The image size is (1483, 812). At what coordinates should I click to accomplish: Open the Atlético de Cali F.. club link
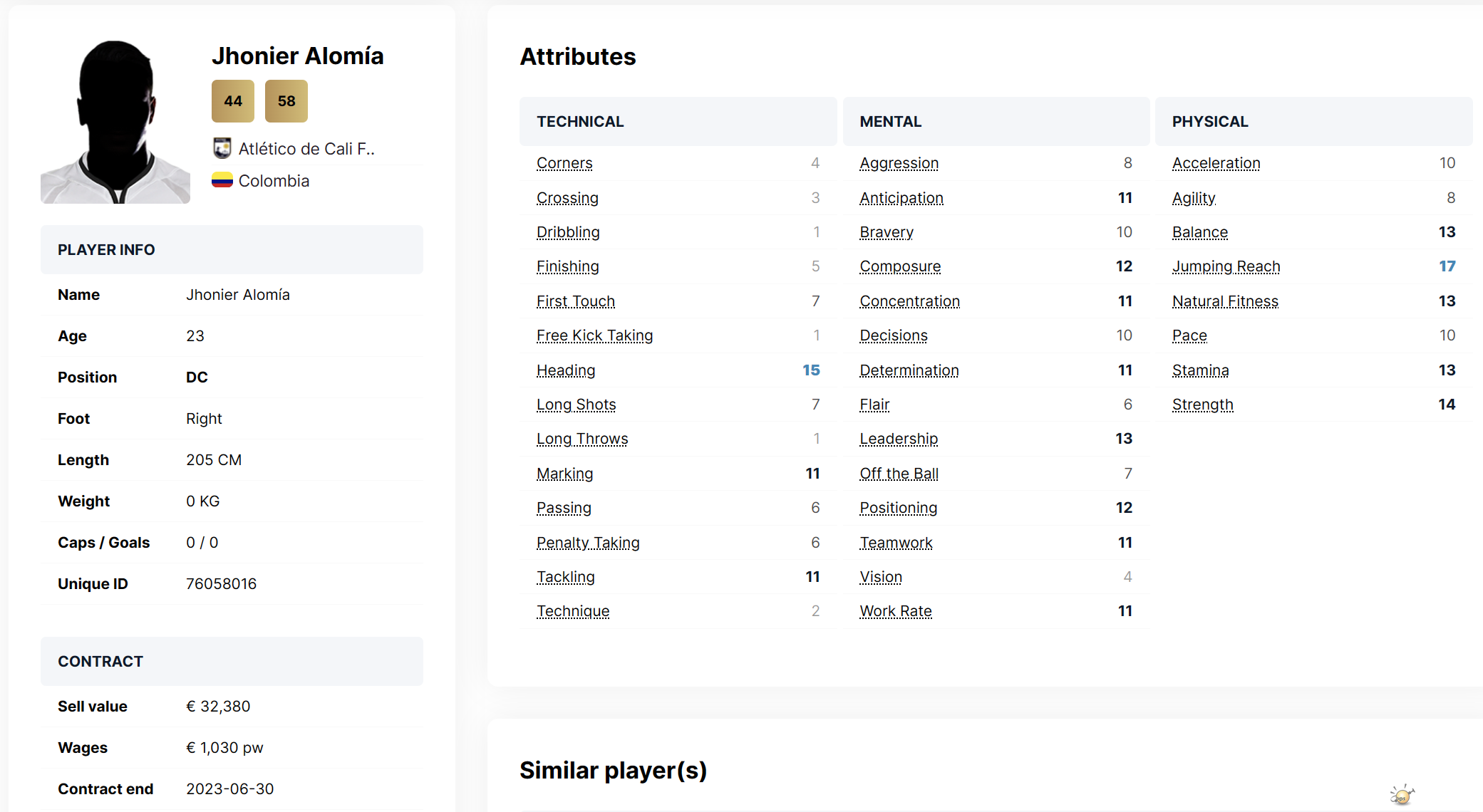(x=306, y=149)
